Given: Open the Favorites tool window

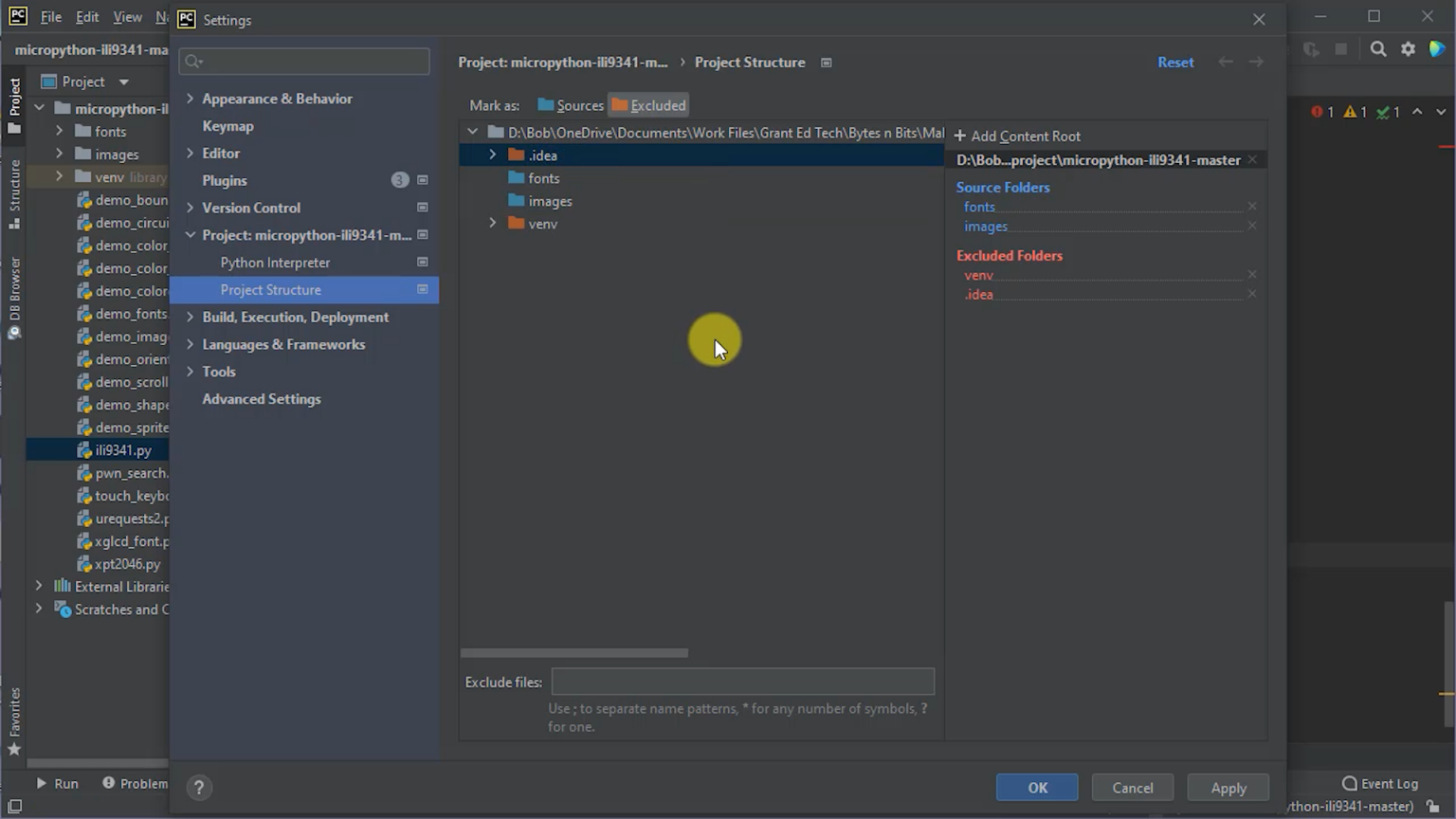Looking at the screenshot, I should tap(14, 720).
